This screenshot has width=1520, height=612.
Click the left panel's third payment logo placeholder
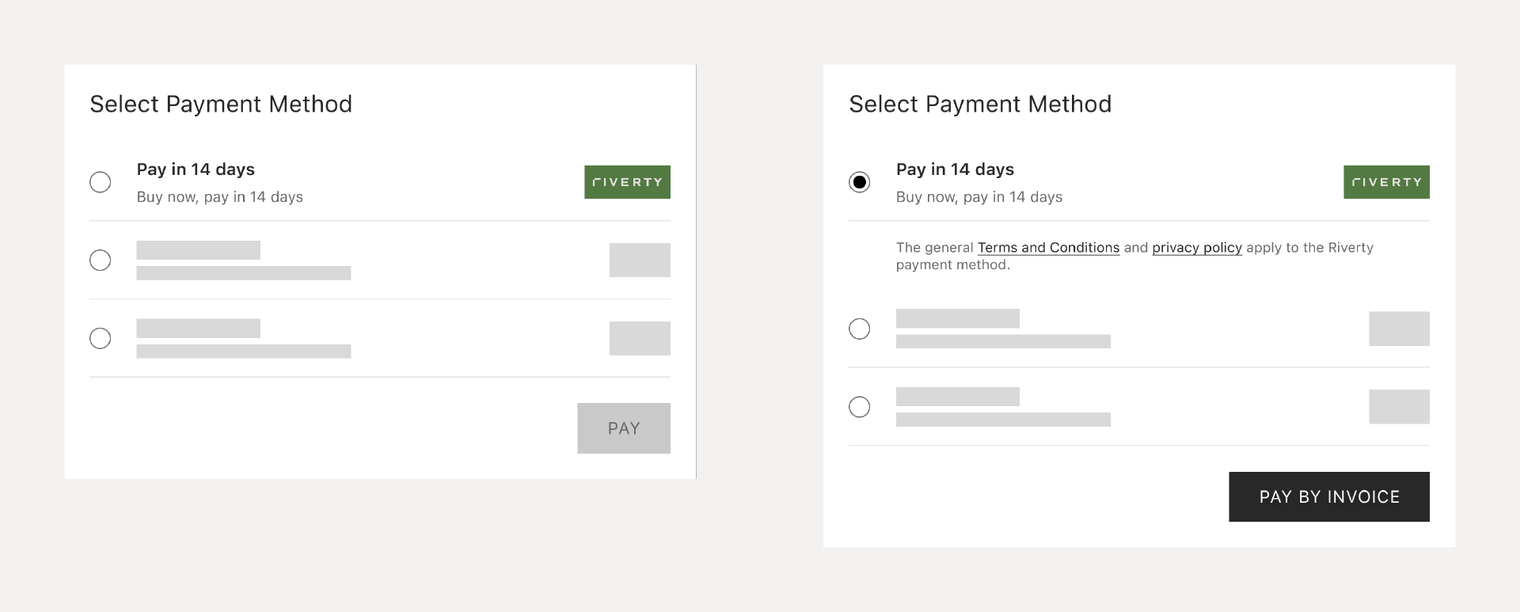click(640, 338)
